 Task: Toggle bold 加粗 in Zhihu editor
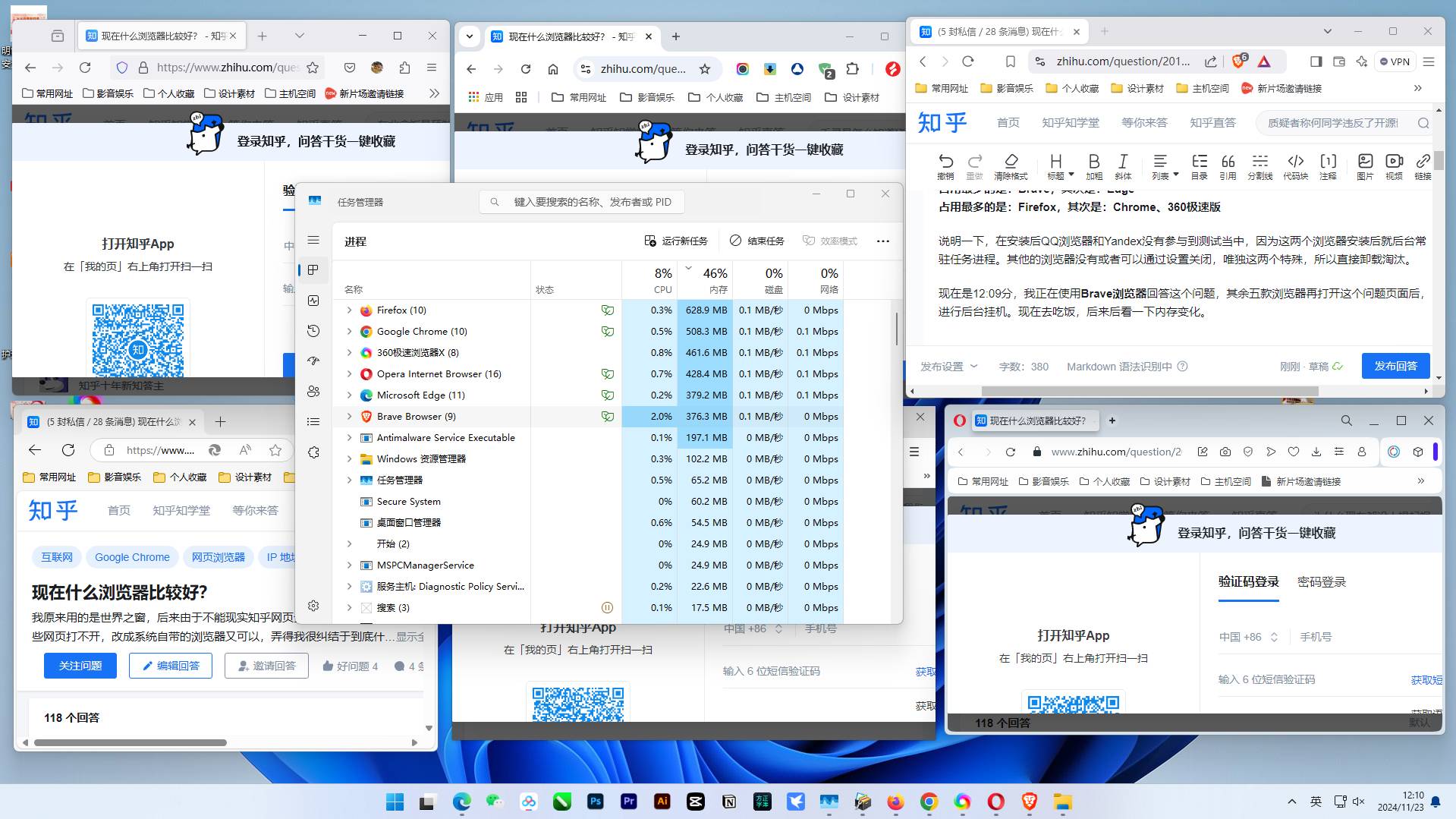(x=1093, y=166)
